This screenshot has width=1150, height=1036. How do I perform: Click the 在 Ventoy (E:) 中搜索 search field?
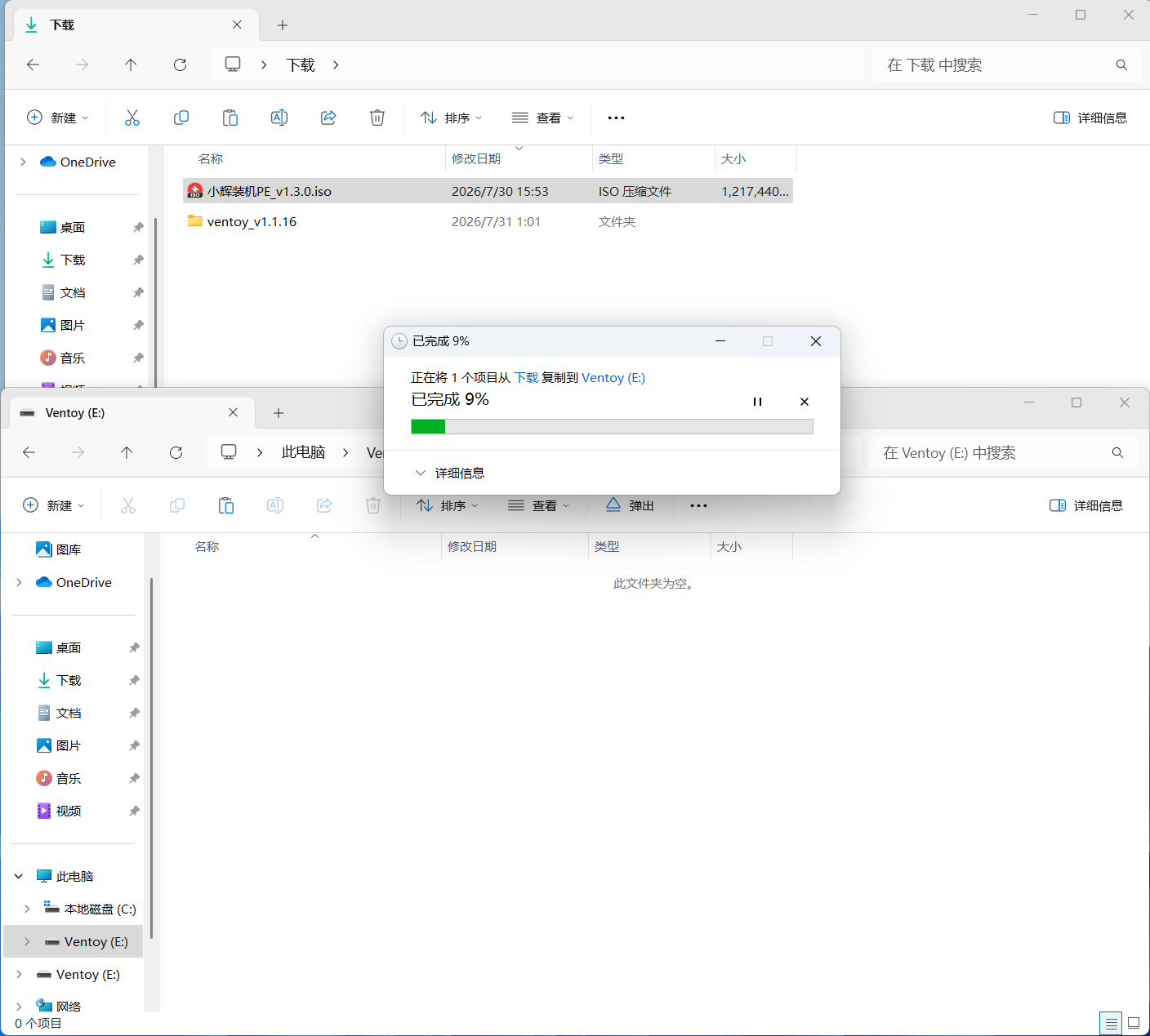coord(1002,452)
